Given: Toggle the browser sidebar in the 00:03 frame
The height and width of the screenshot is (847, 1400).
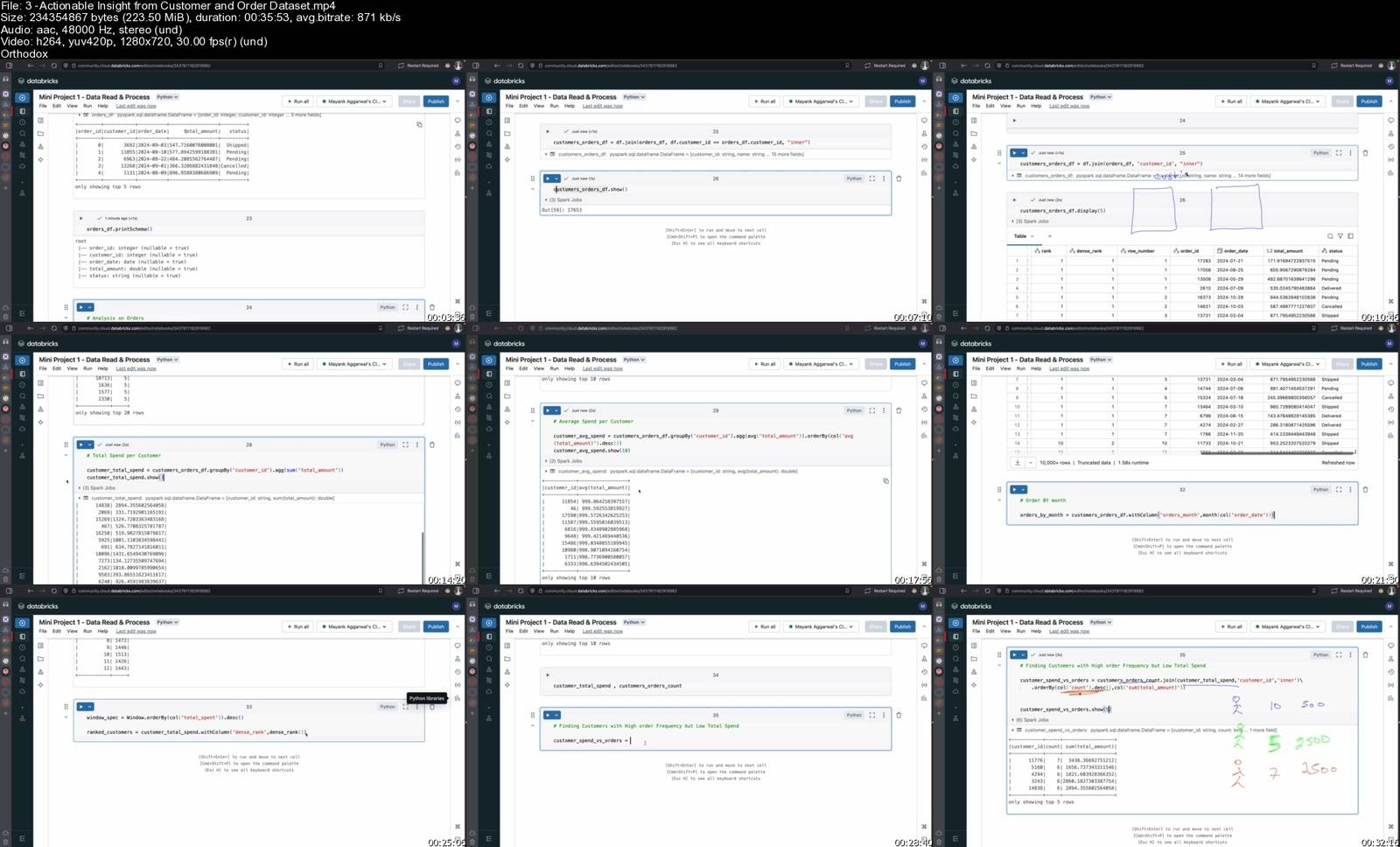Looking at the screenshot, I should tap(9, 66).
